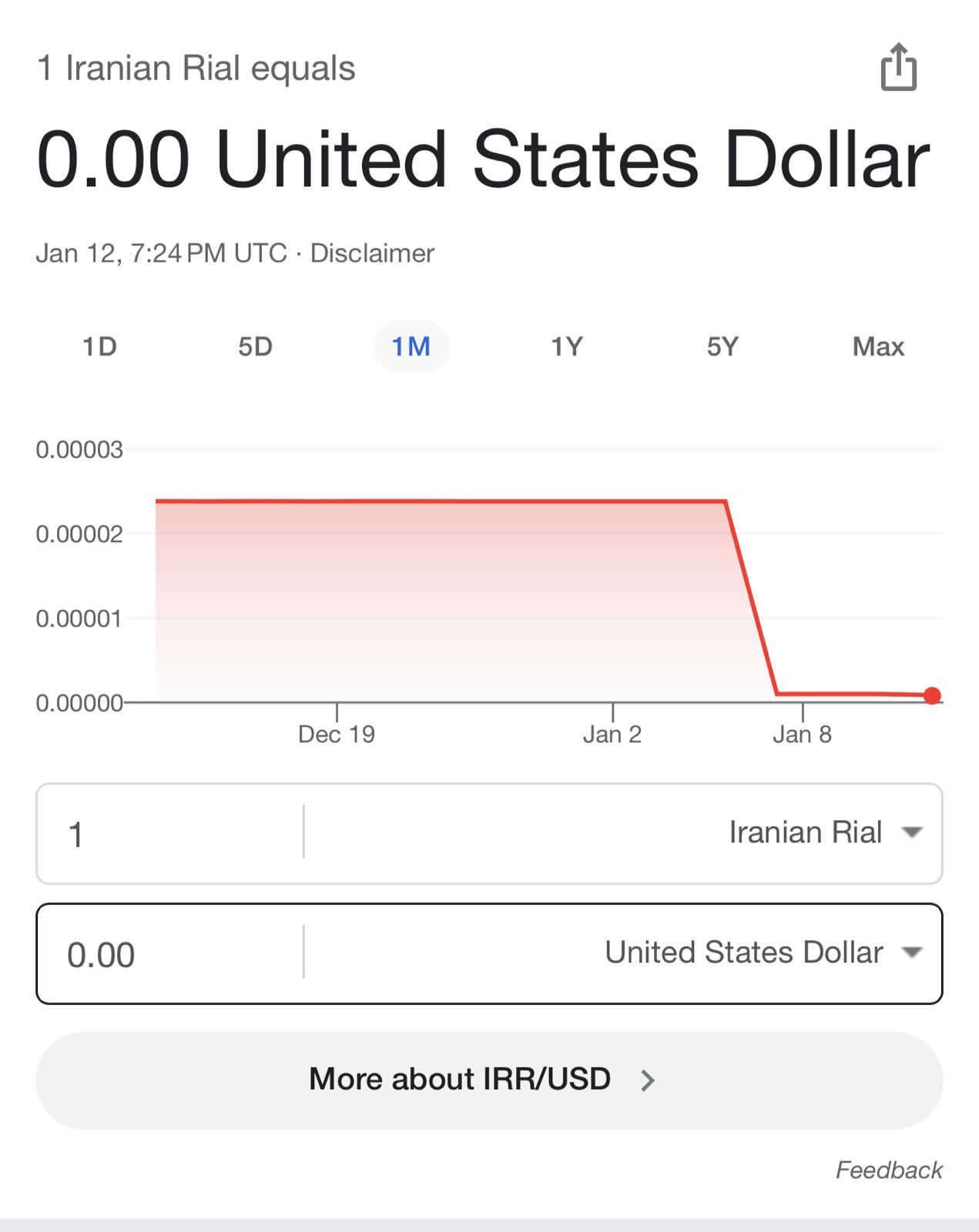979x1232 pixels.
Task: Send Feedback on the converter
Action: (889, 1170)
